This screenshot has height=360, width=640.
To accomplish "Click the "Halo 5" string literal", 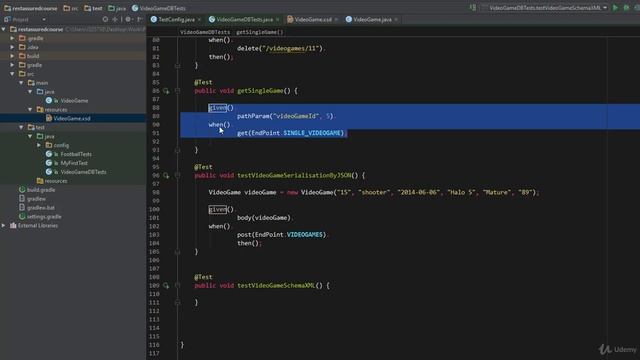I will click(462, 192).
